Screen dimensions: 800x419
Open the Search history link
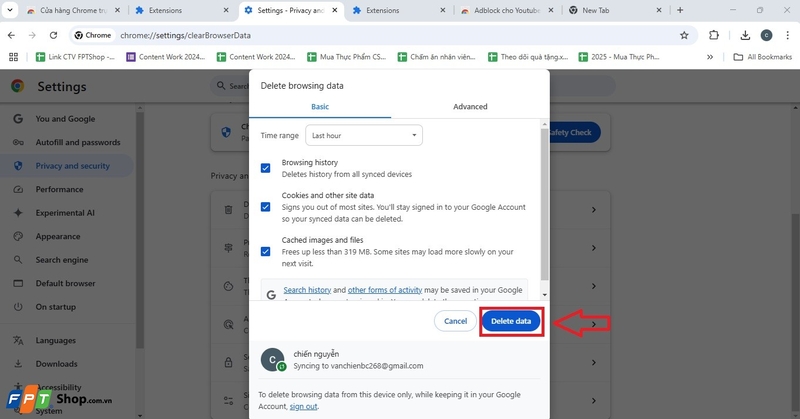pos(307,290)
